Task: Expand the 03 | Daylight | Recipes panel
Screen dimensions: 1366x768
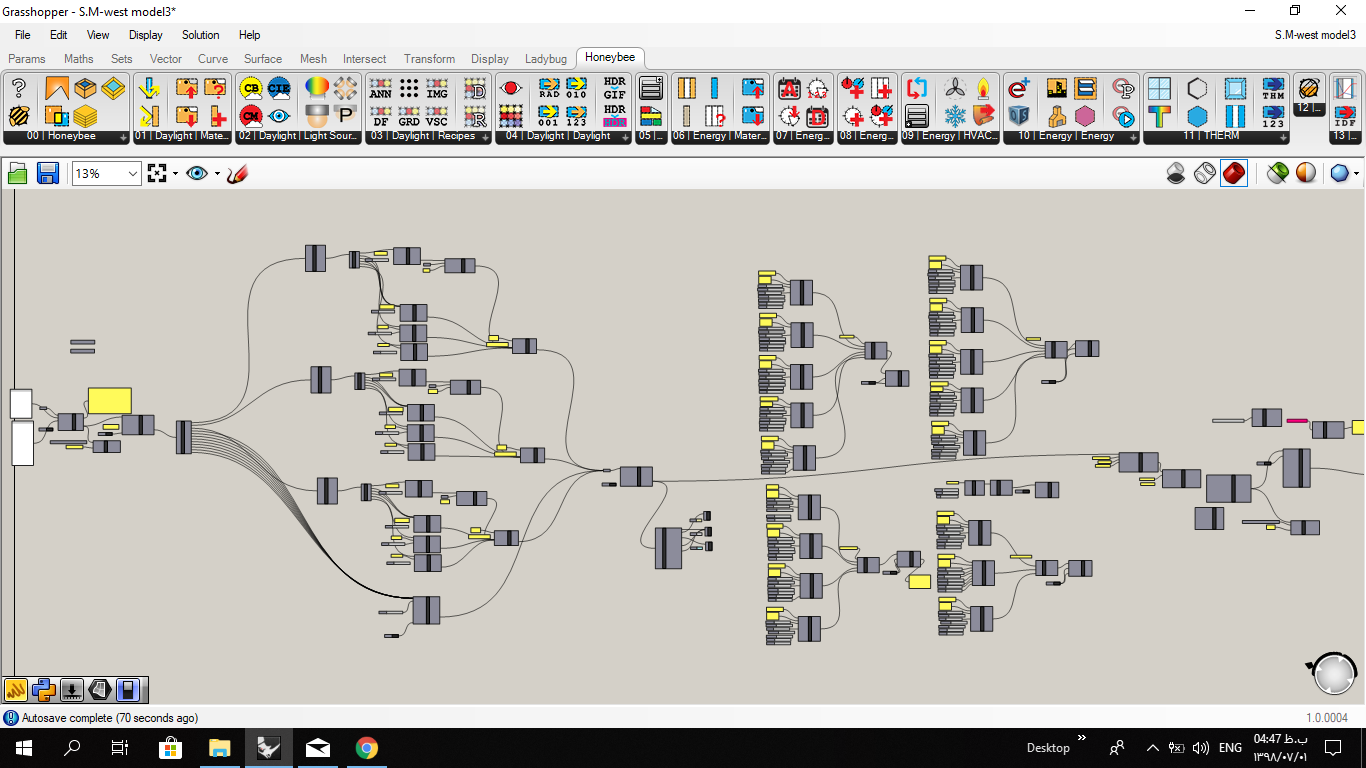Action: click(x=485, y=137)
